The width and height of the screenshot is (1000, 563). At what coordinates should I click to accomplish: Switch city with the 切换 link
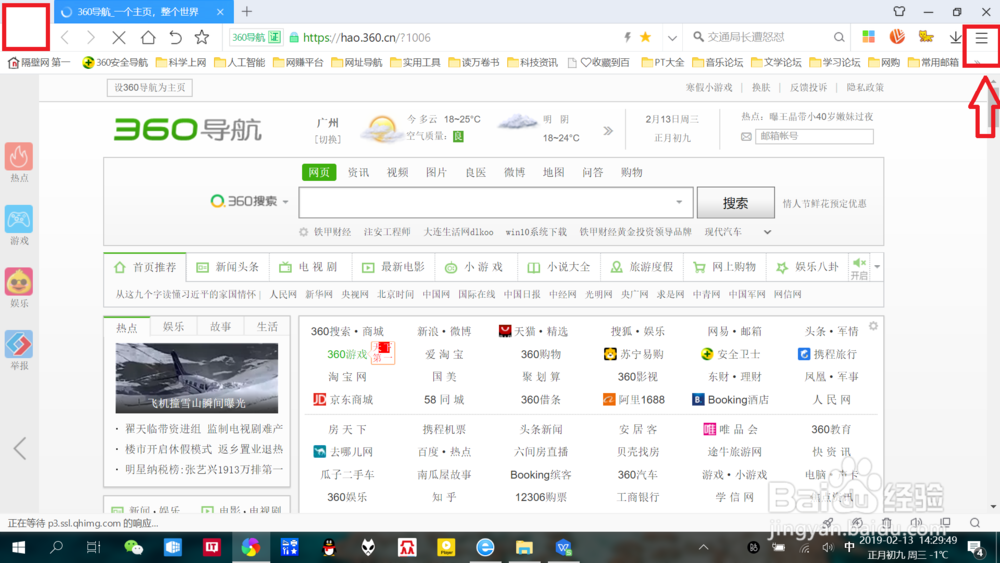pos(328,139)
